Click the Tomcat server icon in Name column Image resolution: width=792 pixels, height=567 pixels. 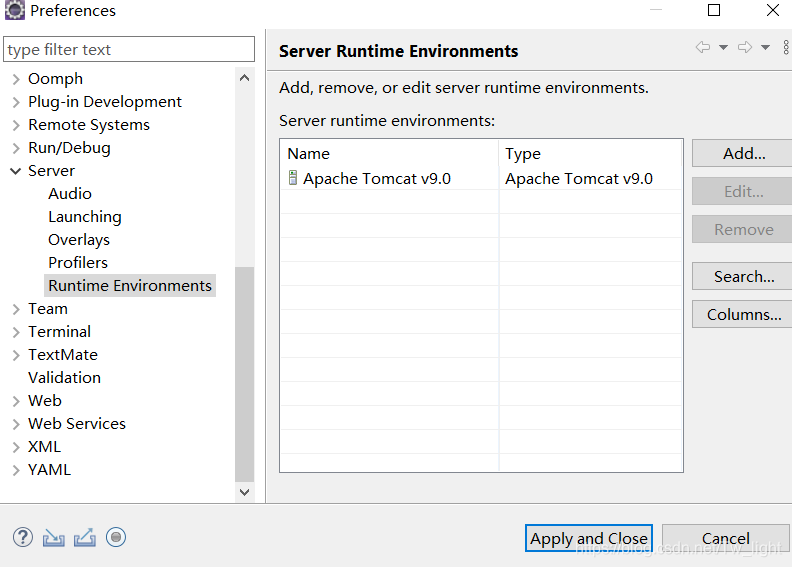click(x=292, y=178)
